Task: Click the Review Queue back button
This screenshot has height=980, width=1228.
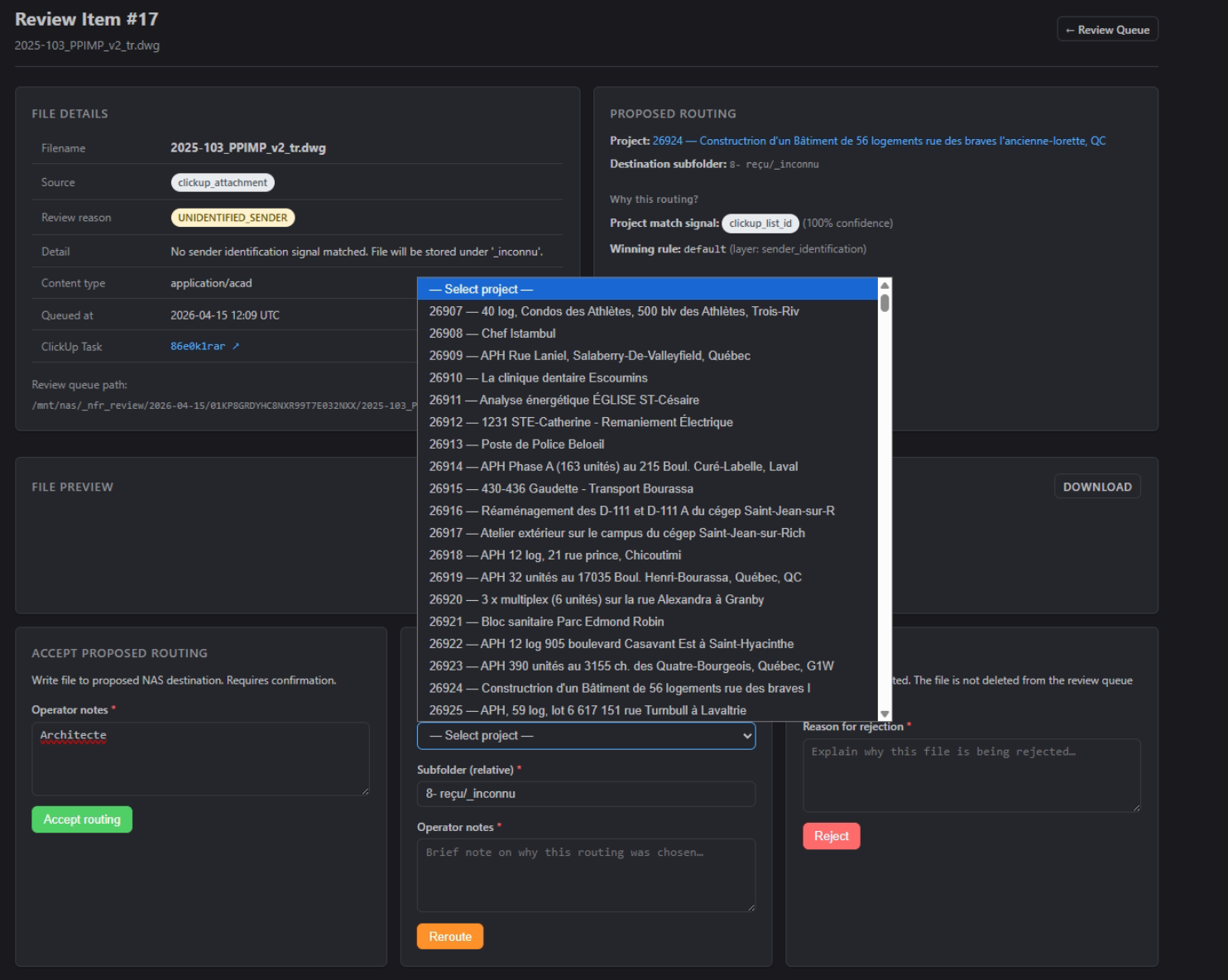Action: click(x=1107, y=30)
